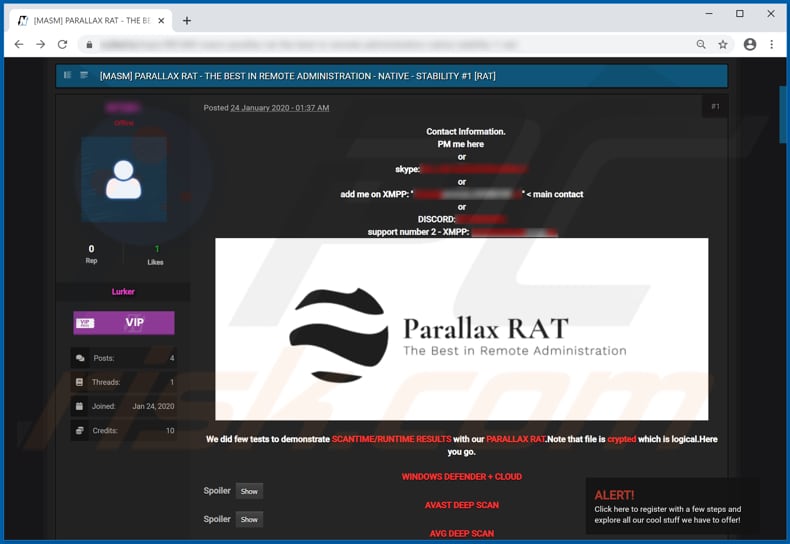
Task: Open the post date 24 January 2020 link
Action: click(280, 108)
